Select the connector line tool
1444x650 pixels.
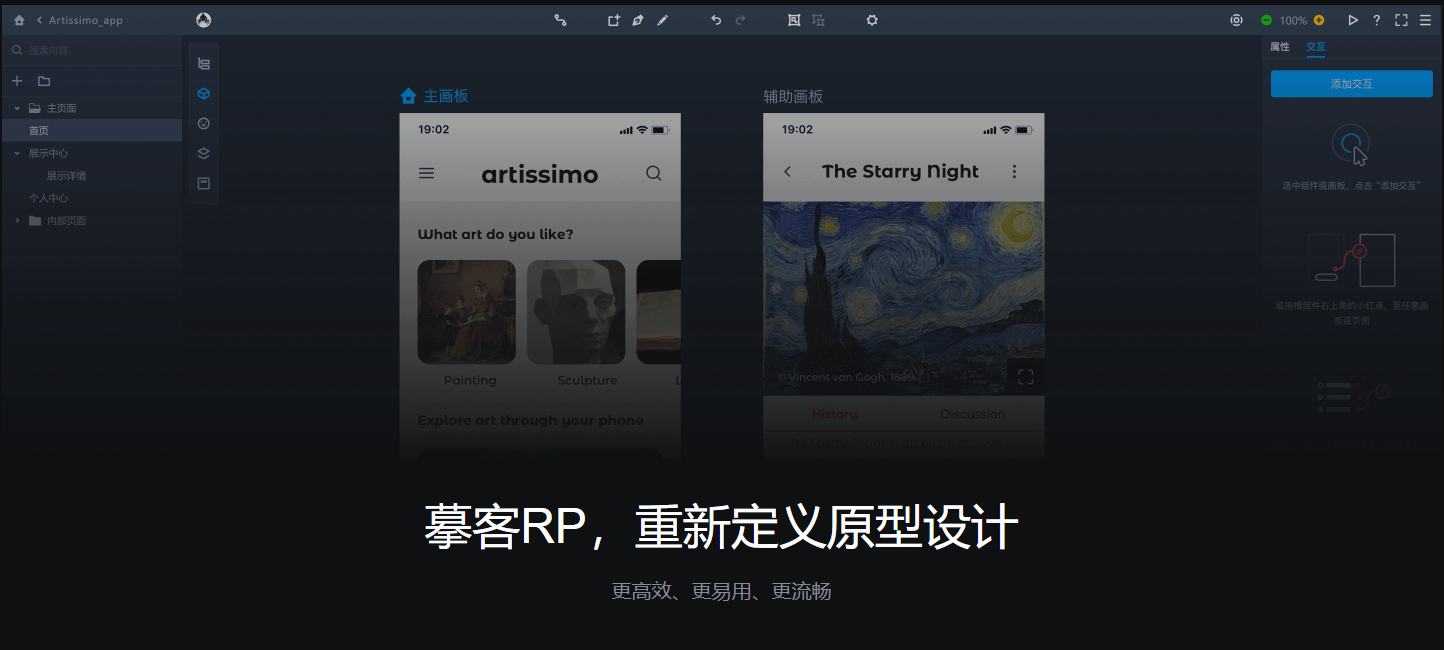point(560,20)
